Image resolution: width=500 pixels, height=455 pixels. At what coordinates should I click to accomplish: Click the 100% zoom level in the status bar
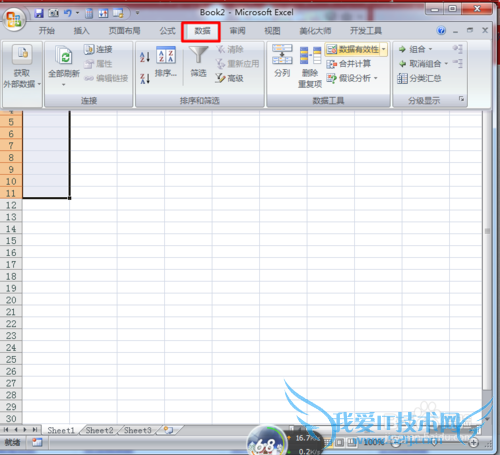[374, 443]
